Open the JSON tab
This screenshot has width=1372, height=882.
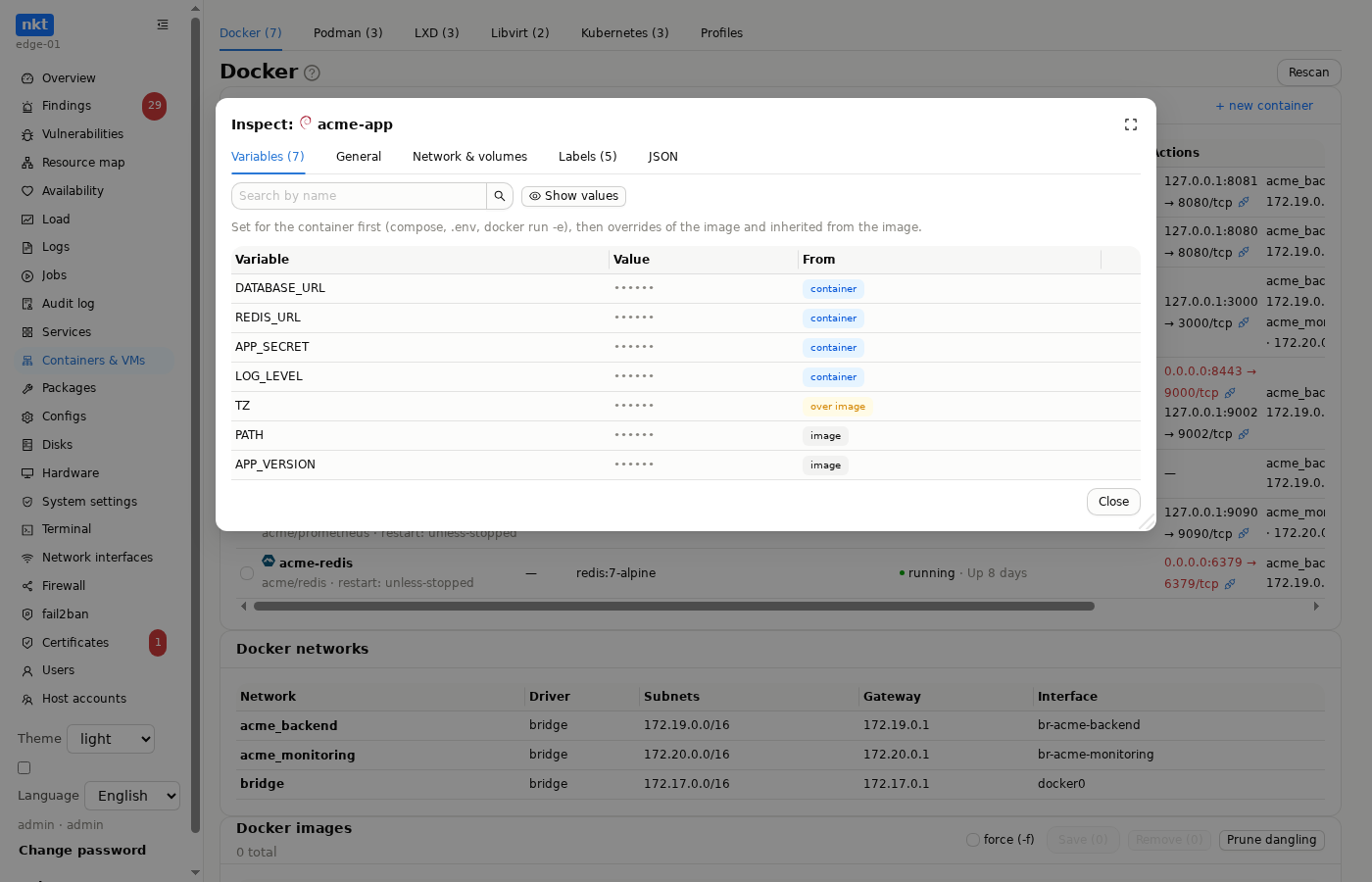point(663,157)
